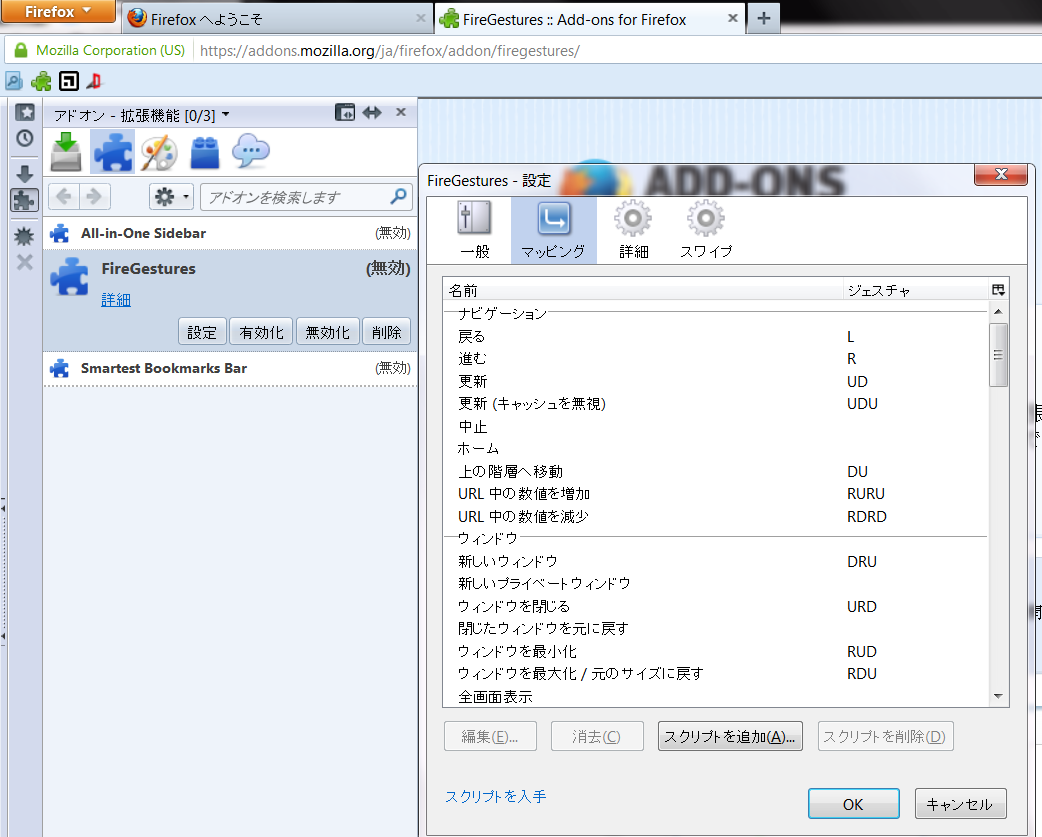Select the 進む gesture row
The width and height of the screenshot is (1042, 837).
[716, 359]
